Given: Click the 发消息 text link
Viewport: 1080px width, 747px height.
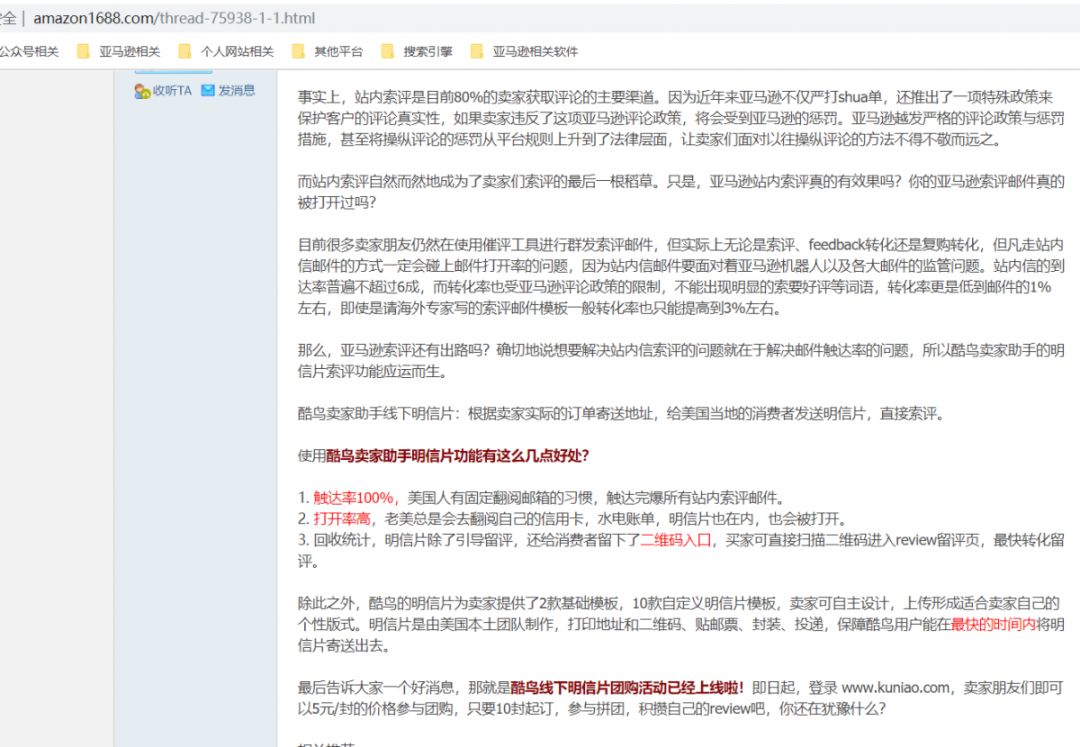Looking at the screenshot, I should tap(237, 90).
